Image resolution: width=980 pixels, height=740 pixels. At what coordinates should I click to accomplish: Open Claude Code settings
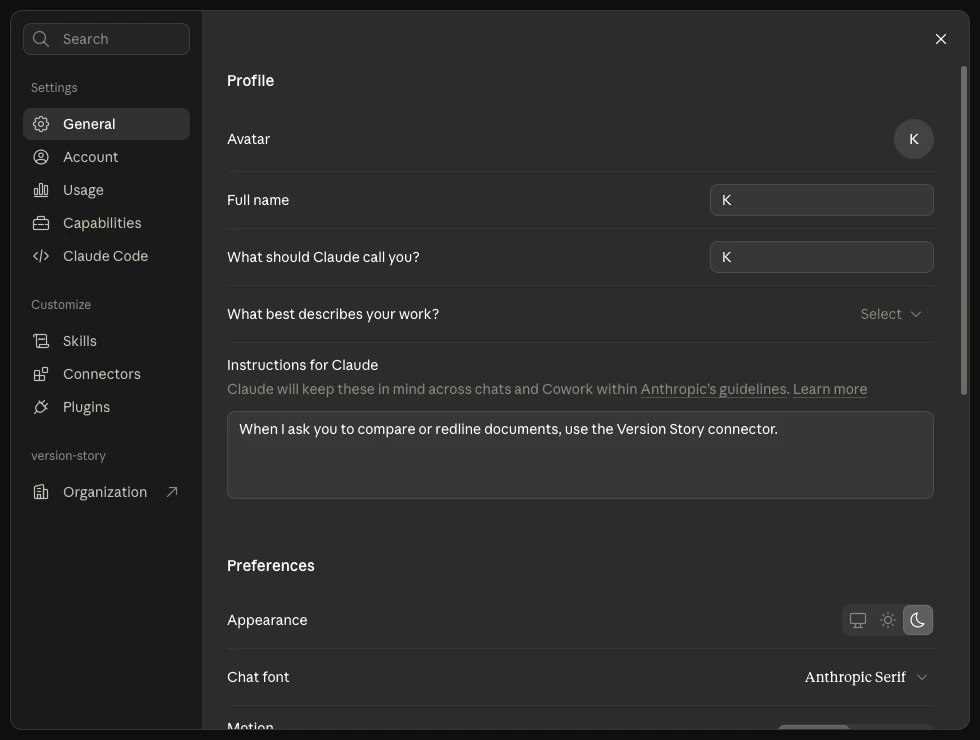coord(106,256)
